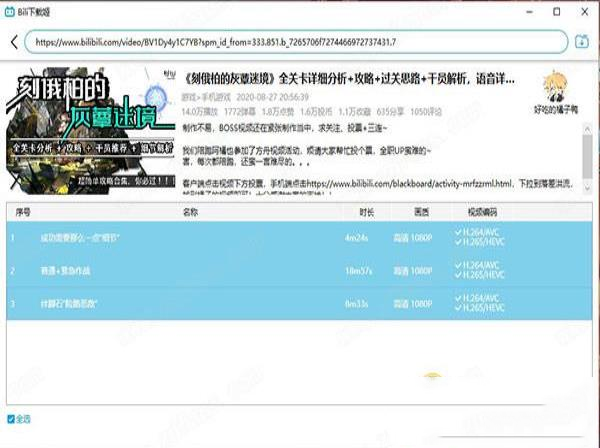Viewport: 600px width, 448px height.
Task: Click the 名称 column header
Action: pyautogui.click(x=190, y=212)
